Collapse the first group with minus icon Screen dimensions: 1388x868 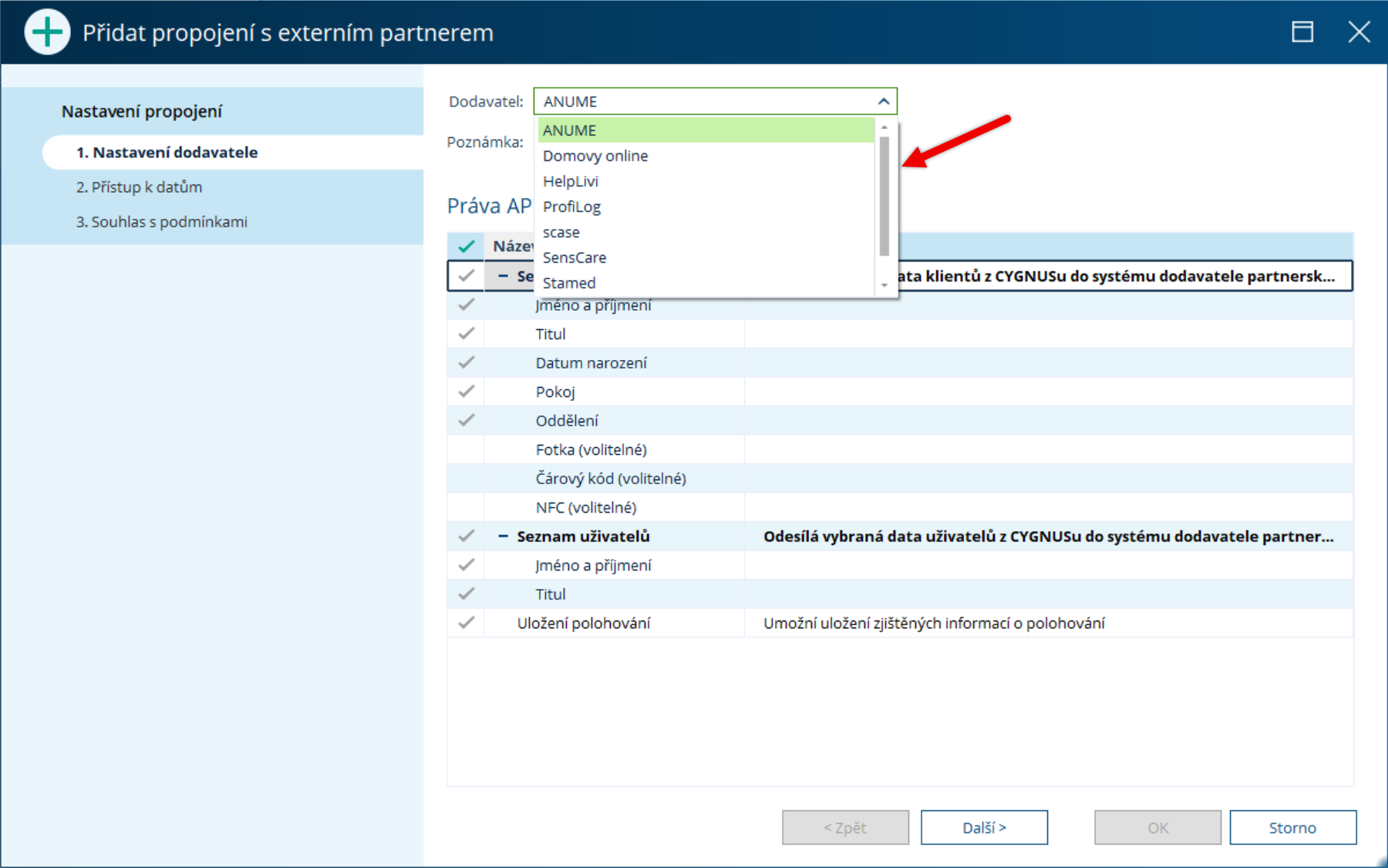point(503,275)
